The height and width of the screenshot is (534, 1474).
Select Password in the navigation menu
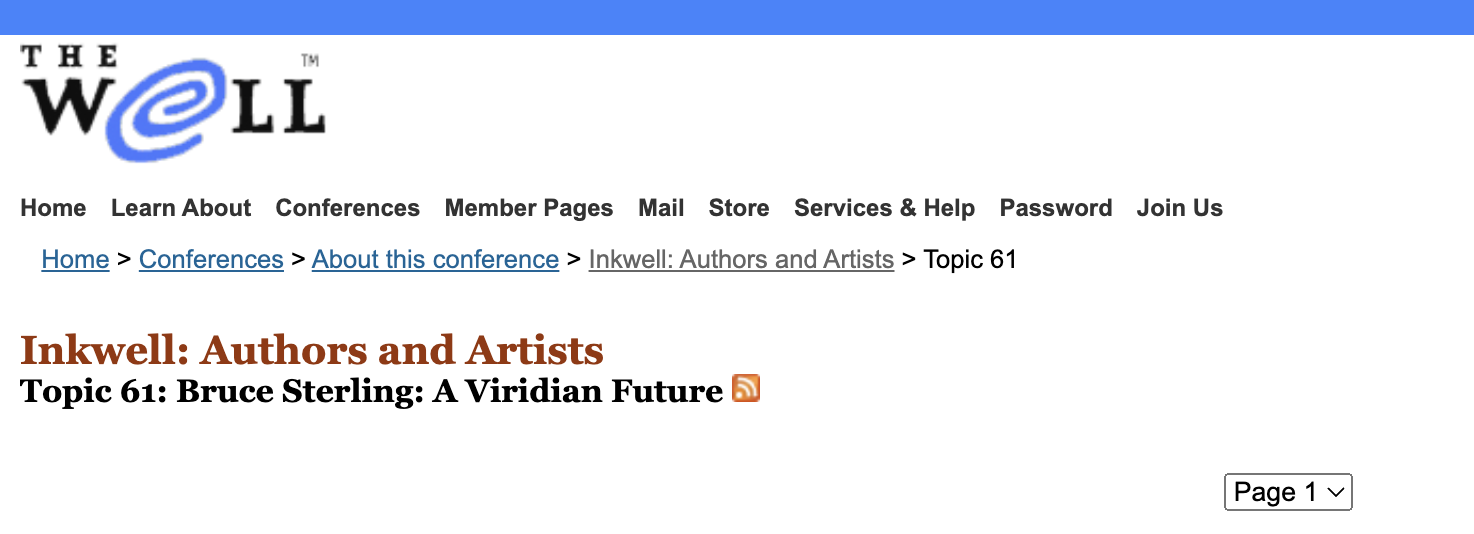[1056, 208]
